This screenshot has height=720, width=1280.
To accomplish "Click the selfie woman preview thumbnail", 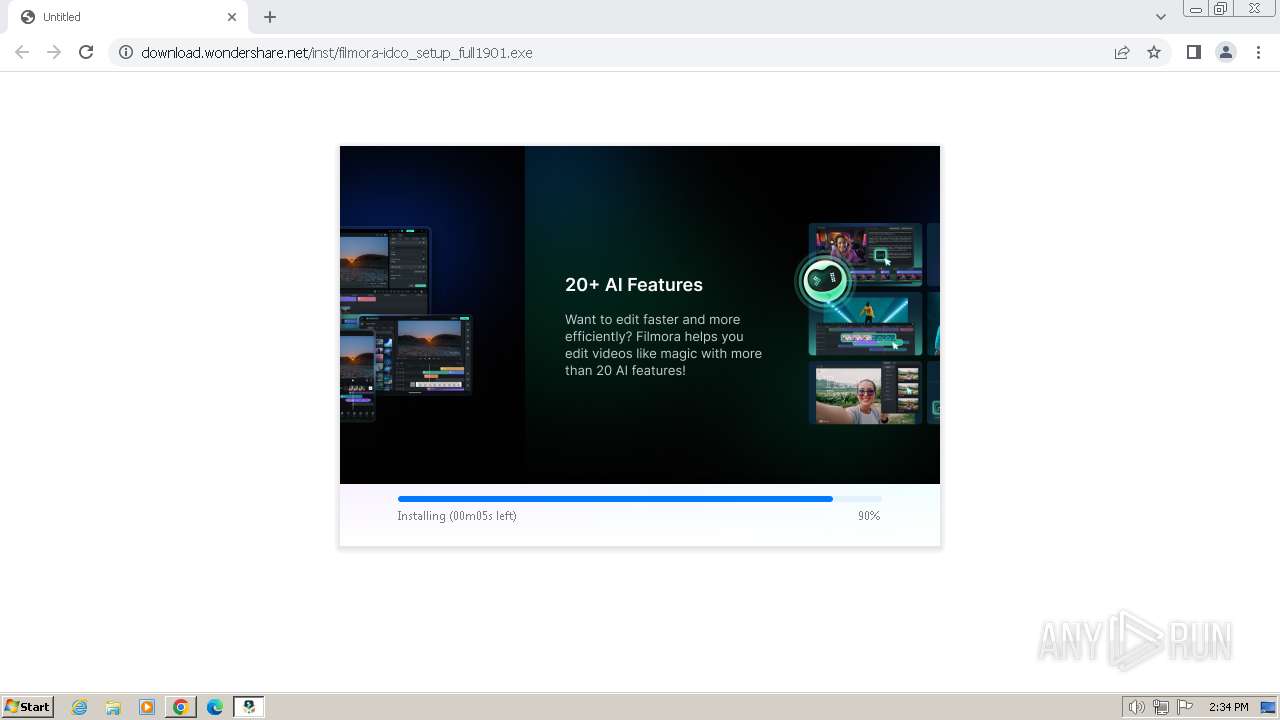I will click(865, 394).
